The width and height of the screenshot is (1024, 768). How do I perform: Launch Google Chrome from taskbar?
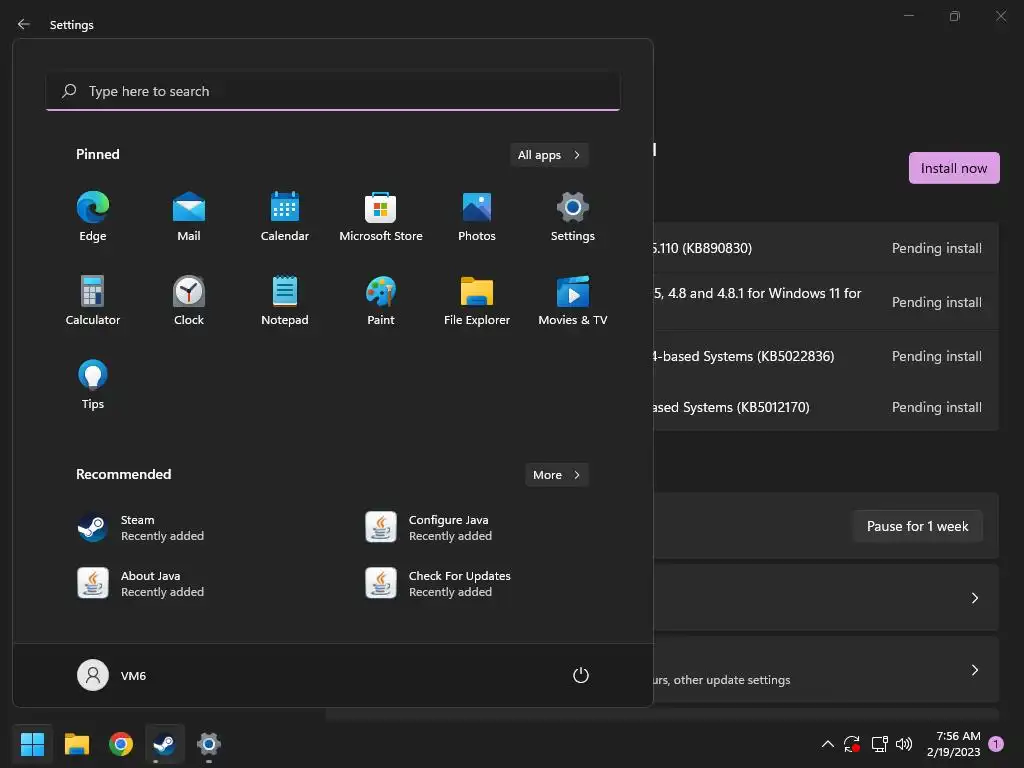click(x=121, y=744)
